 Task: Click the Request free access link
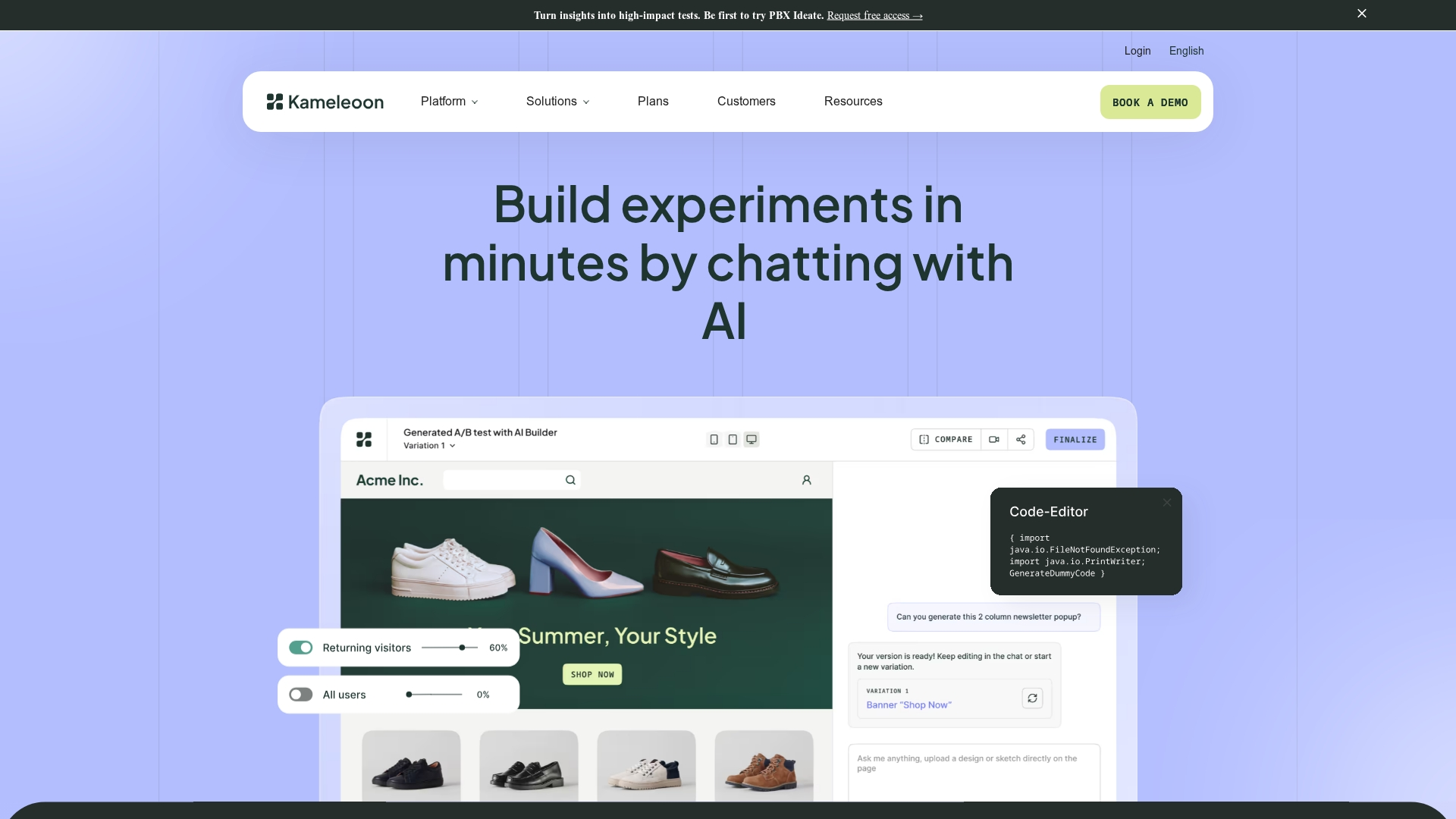click(x=874, y=16)
